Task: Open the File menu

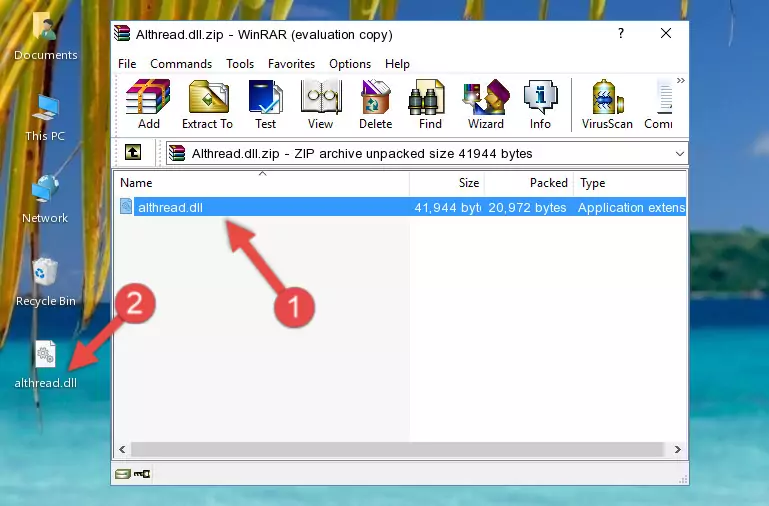Action: click(x=127, y=64)
